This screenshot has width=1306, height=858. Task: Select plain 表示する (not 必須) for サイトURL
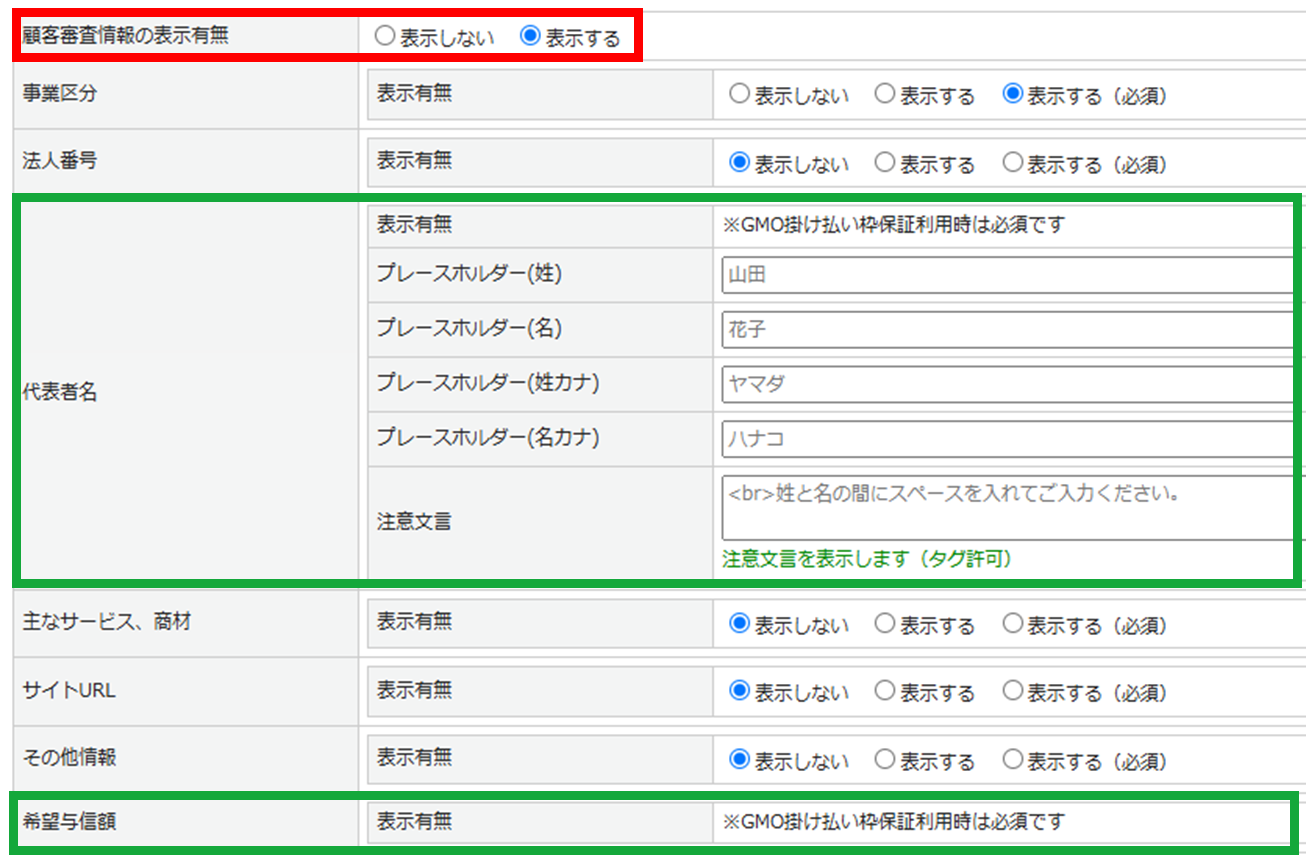(885, 691)
